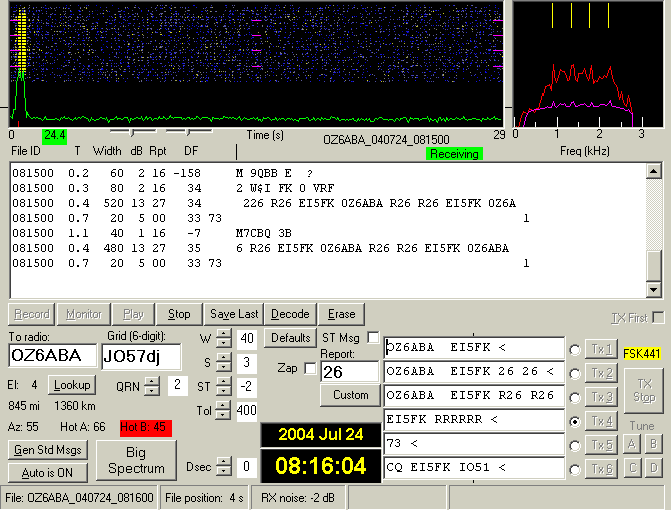
Task: Click the Defaults button
Action: coord(290,338)
